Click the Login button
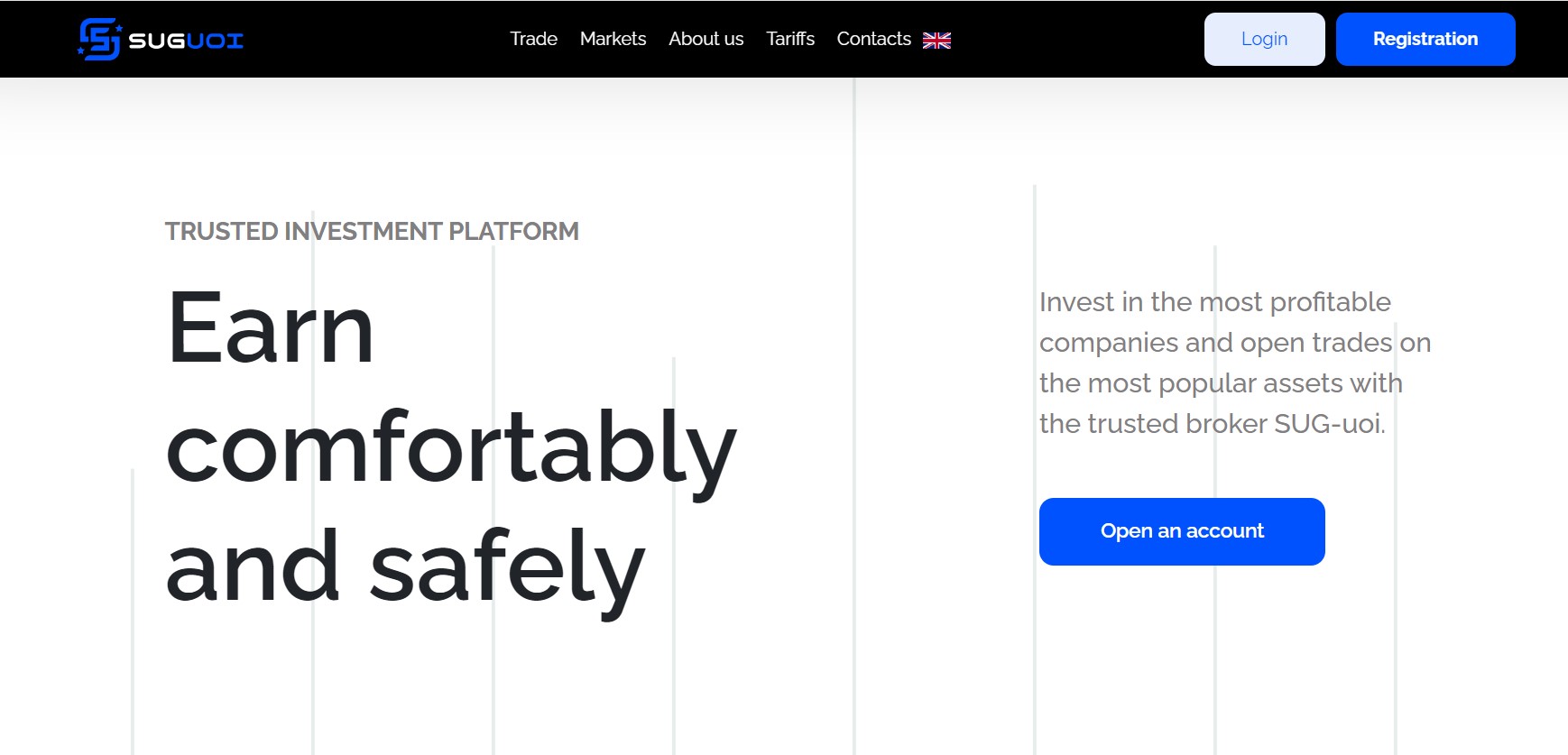The image size is (1568, 755). (x=1264, y=39)
